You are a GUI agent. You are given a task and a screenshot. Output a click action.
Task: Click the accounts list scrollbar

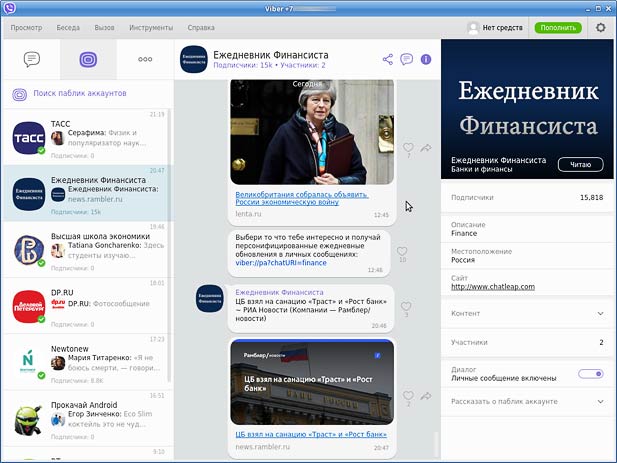click(x=170, y=244)
